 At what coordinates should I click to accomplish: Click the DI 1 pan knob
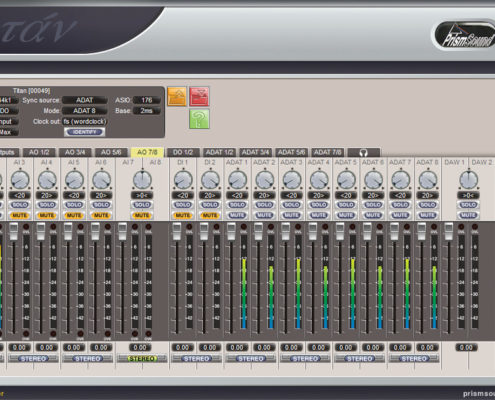183,180
